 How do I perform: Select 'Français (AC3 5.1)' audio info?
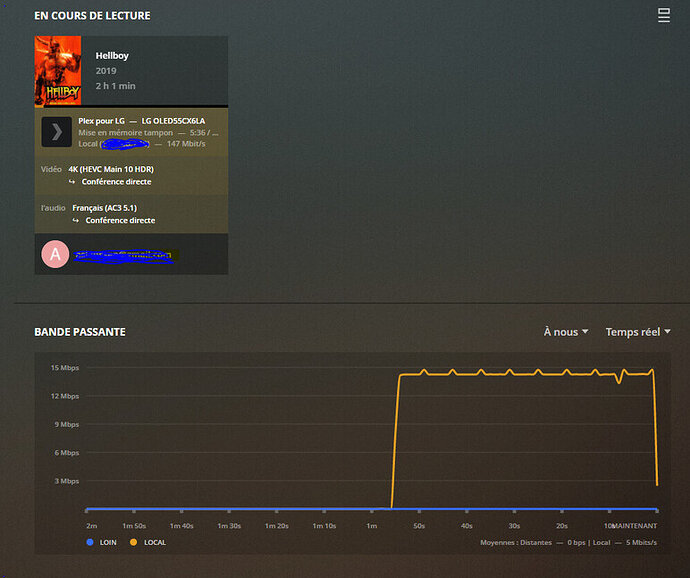(x=105, y=208)
